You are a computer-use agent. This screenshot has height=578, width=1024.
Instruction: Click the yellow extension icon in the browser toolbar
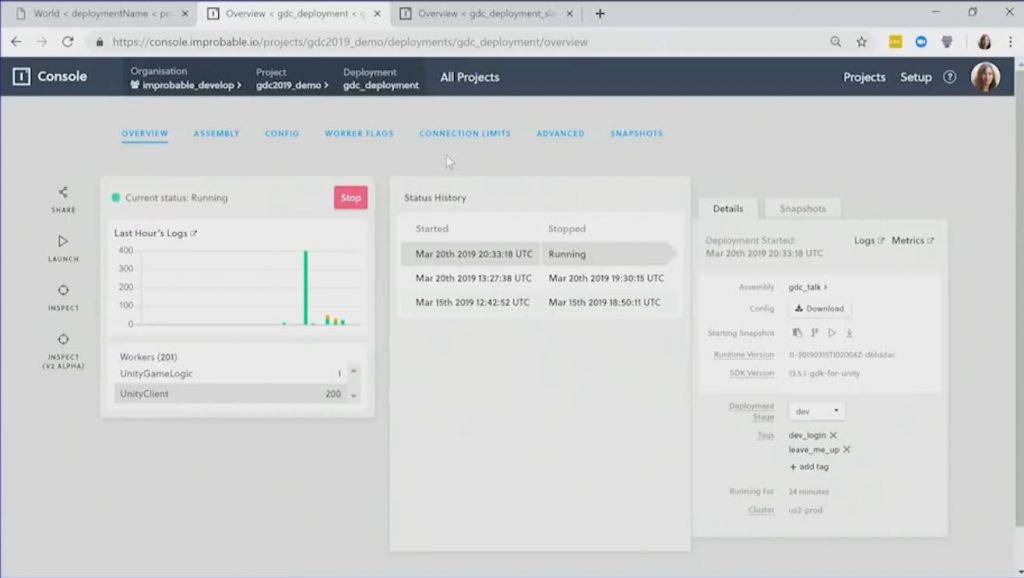pyautogui.click(x=895, y=42)
